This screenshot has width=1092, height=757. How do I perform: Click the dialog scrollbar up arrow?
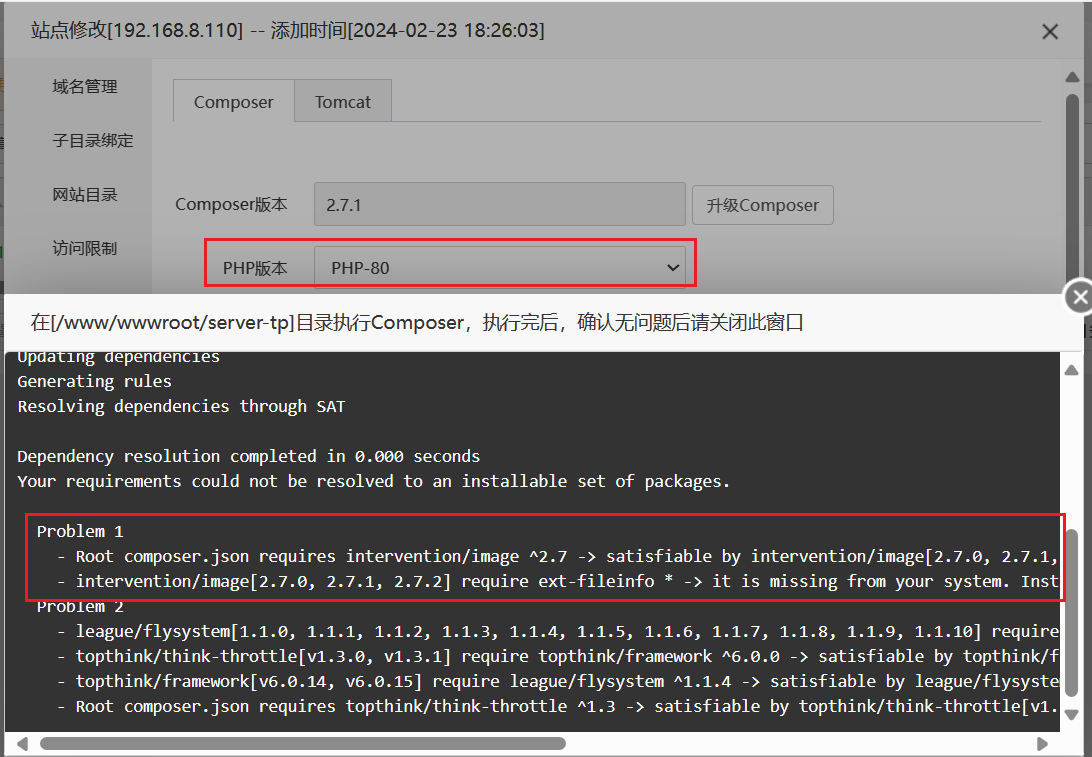click(1072, 77)
